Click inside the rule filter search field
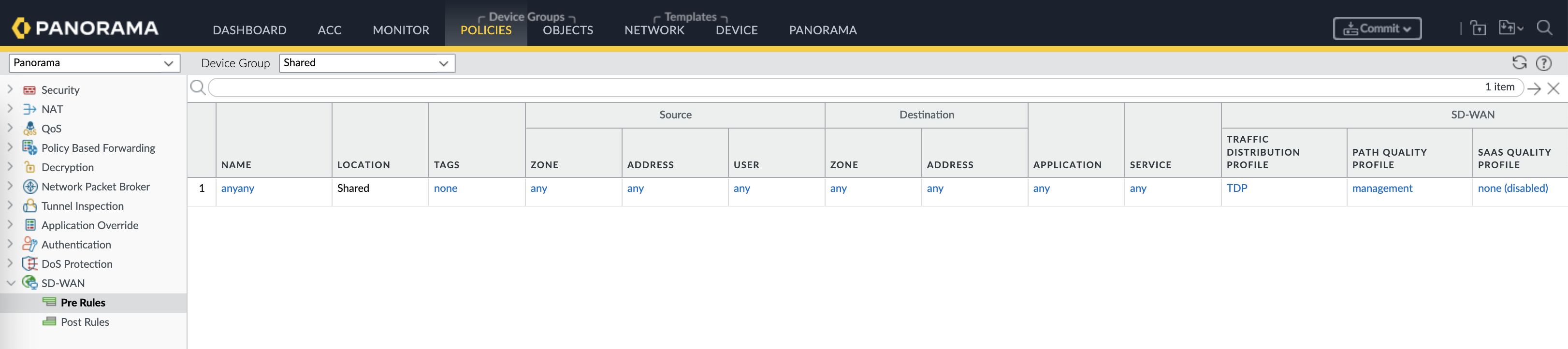Image resolution: width=1568 pixels, height=349 pixels. (x=840, y=87)
